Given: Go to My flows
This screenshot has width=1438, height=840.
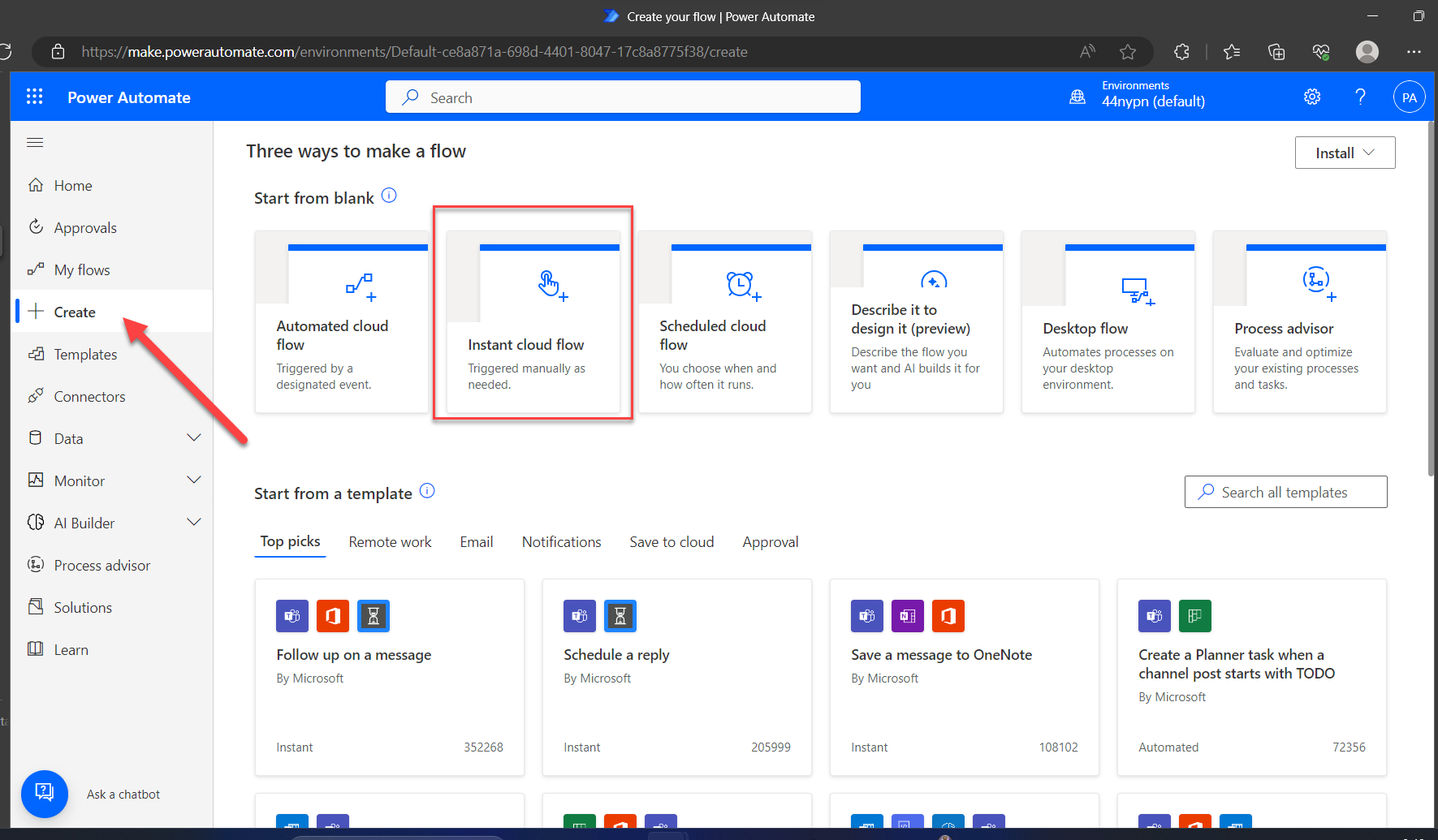Looking at the screenshot, I should pyautogui.click(x=80, y=269).
